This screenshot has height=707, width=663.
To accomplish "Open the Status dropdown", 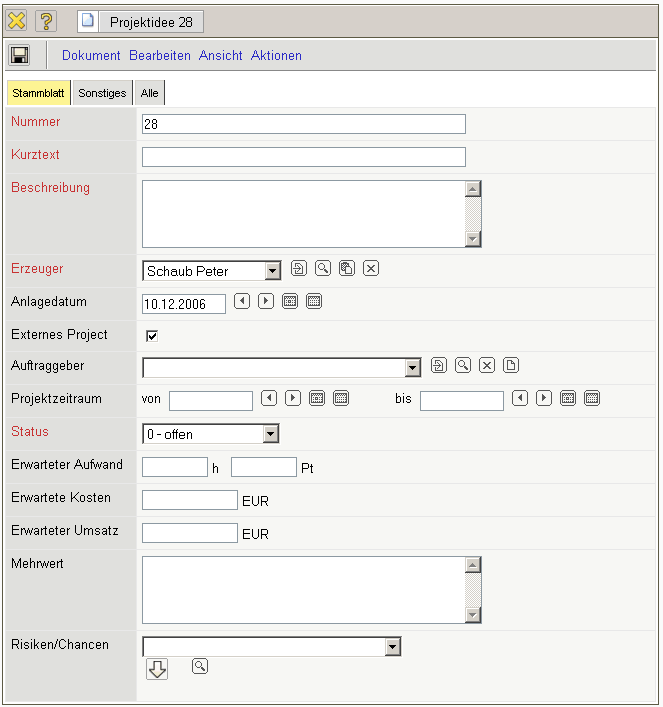I will (269, 434).
